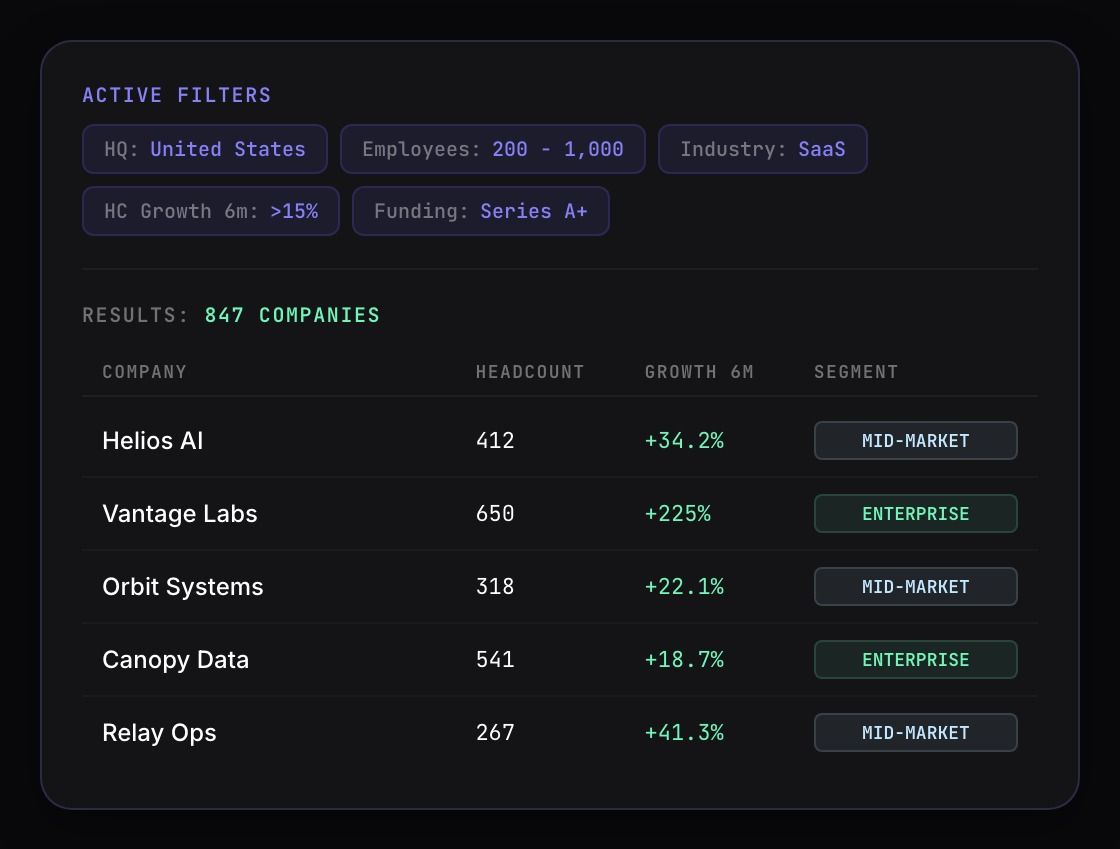Viewport: 1120px width, 849px height.
Task: Click the headcount value 541
Action: click(495, 660)
